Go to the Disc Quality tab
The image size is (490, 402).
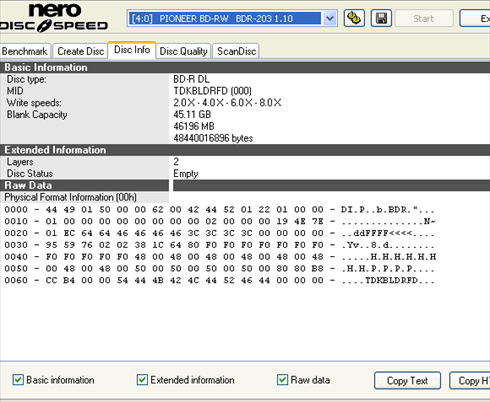pos(183,51)
